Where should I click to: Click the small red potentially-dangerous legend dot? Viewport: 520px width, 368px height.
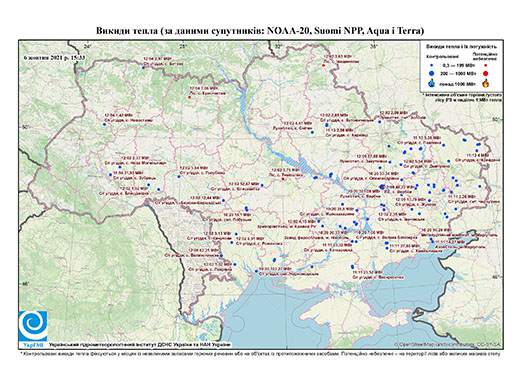coord(485,66)
